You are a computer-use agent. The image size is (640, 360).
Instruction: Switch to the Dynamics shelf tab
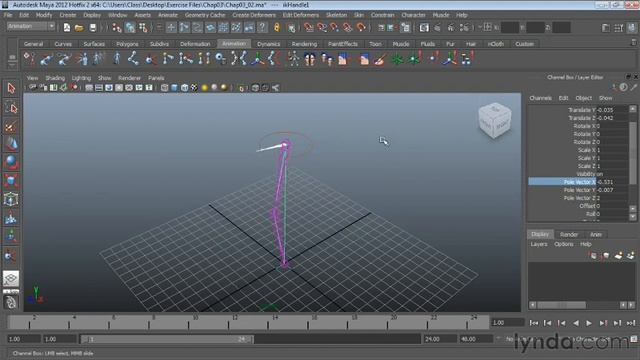pyautogui.click(x=269, y=44)
